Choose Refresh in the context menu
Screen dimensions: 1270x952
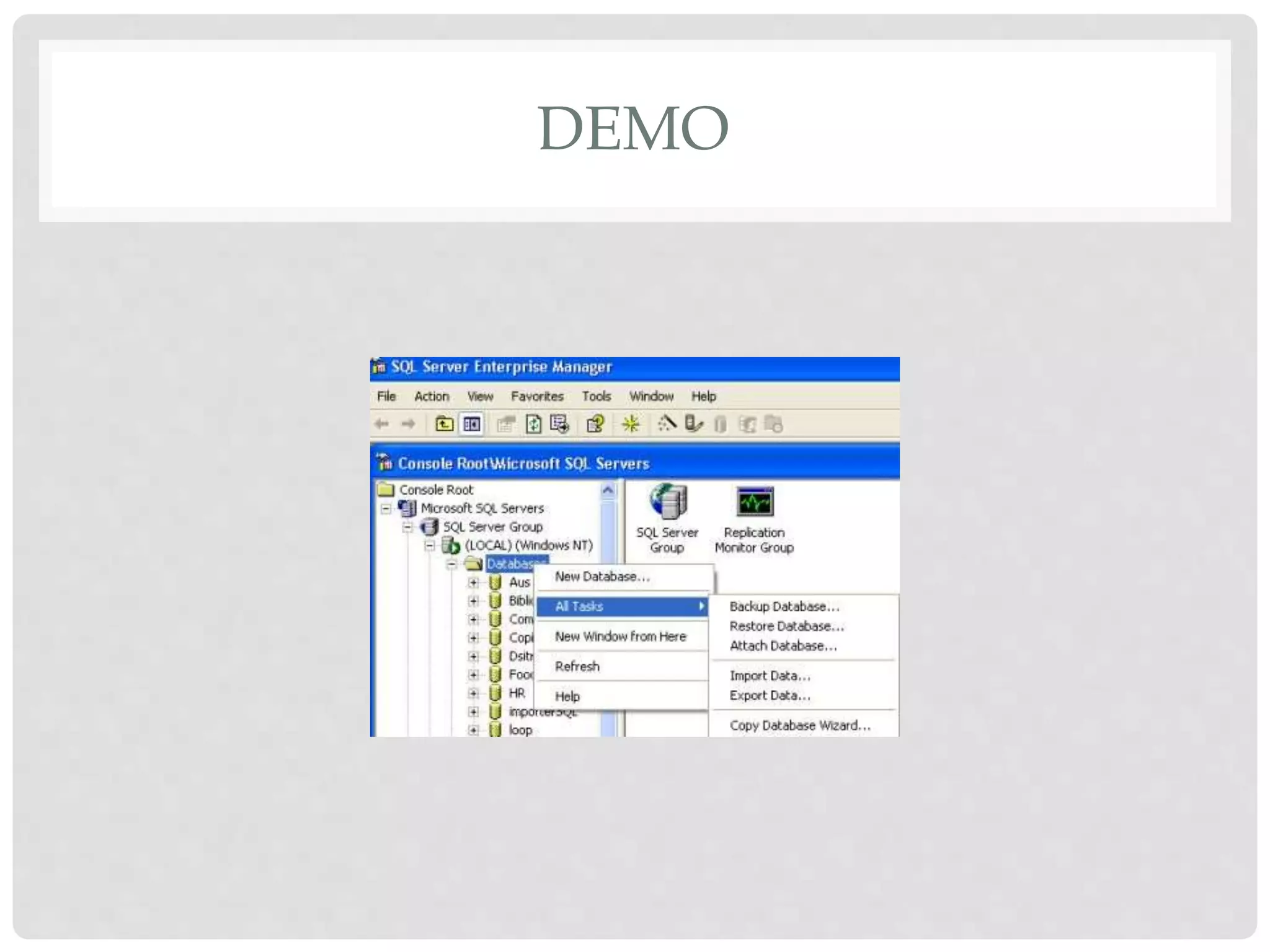(x=622, y=666)
